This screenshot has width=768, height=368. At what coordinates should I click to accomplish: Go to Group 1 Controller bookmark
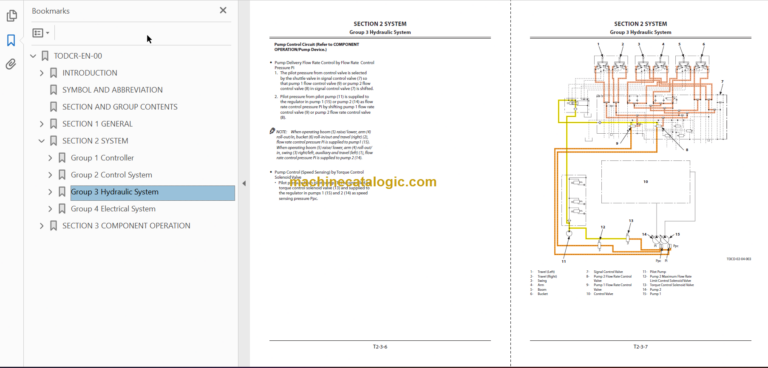(x=102, y=158)
